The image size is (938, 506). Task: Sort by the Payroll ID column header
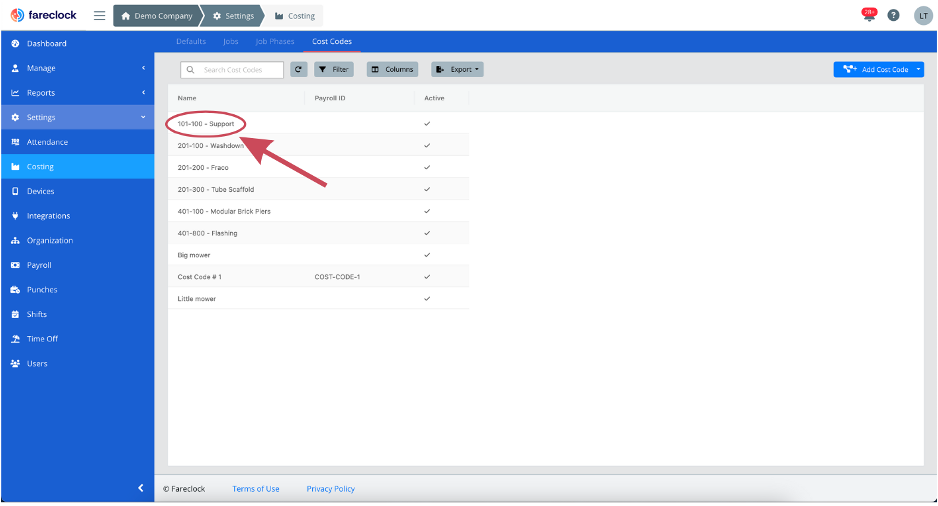330,98
